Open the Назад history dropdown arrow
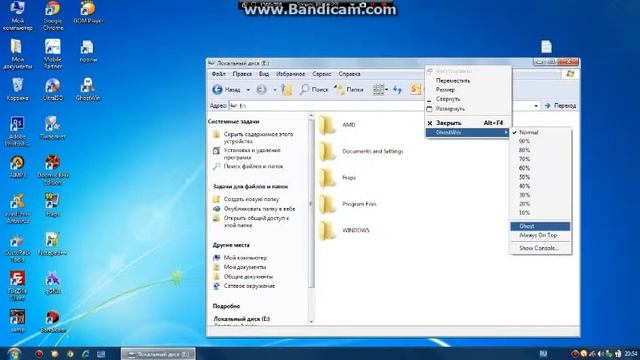Viewport: 640px width, 360px height. point(248,90)
